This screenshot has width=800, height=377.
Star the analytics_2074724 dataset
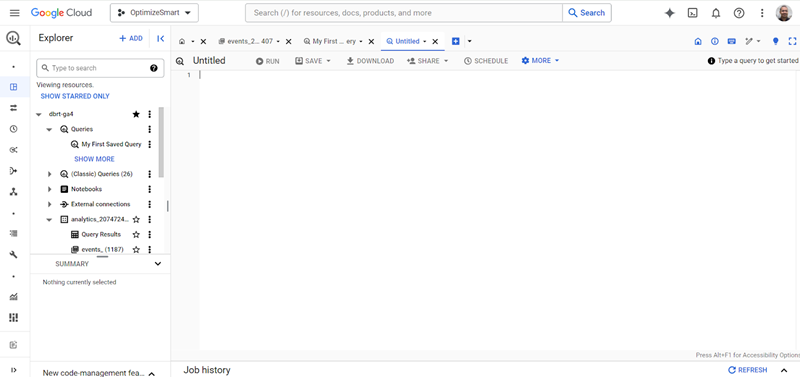pos(136,219)
